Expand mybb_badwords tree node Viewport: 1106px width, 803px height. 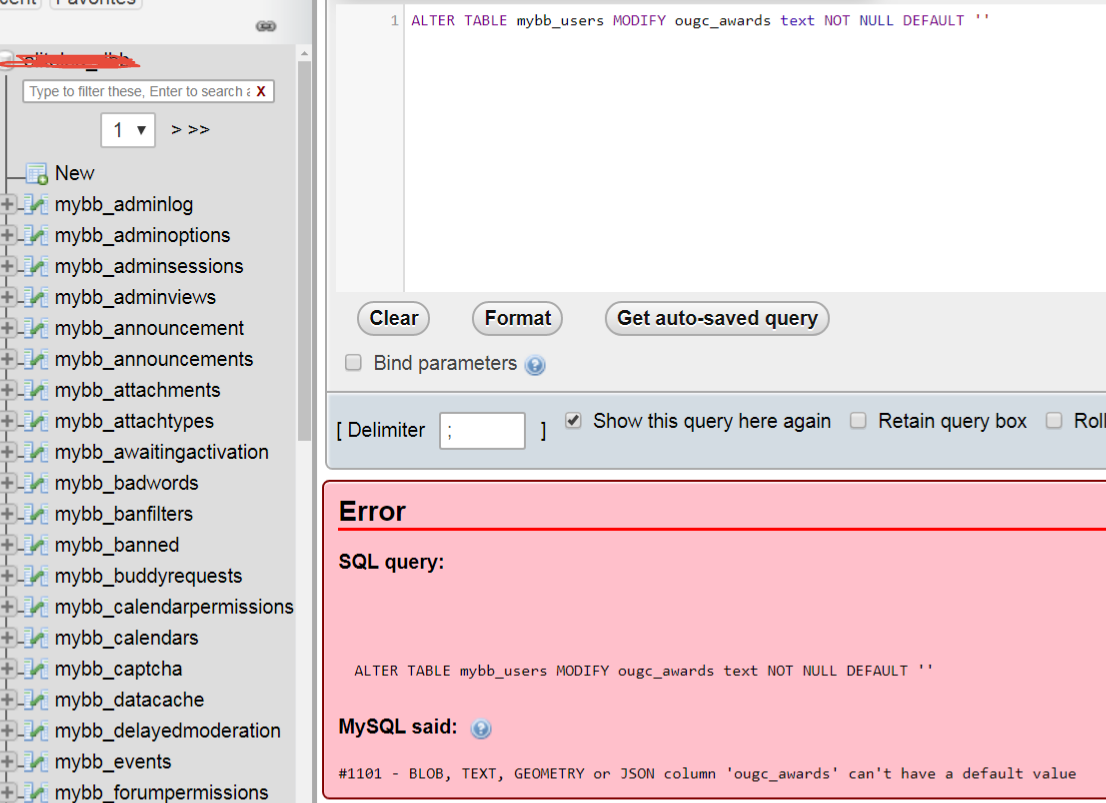click(7, 483)
